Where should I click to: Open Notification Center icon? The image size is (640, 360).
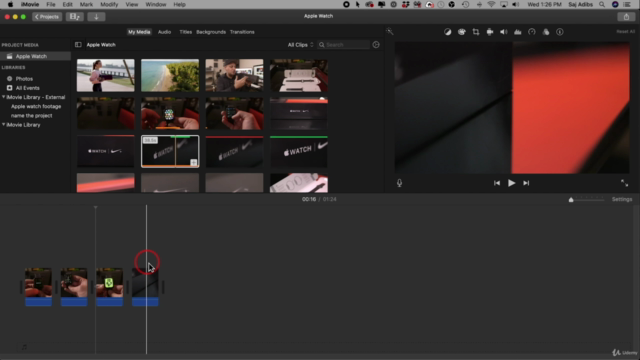627,4
